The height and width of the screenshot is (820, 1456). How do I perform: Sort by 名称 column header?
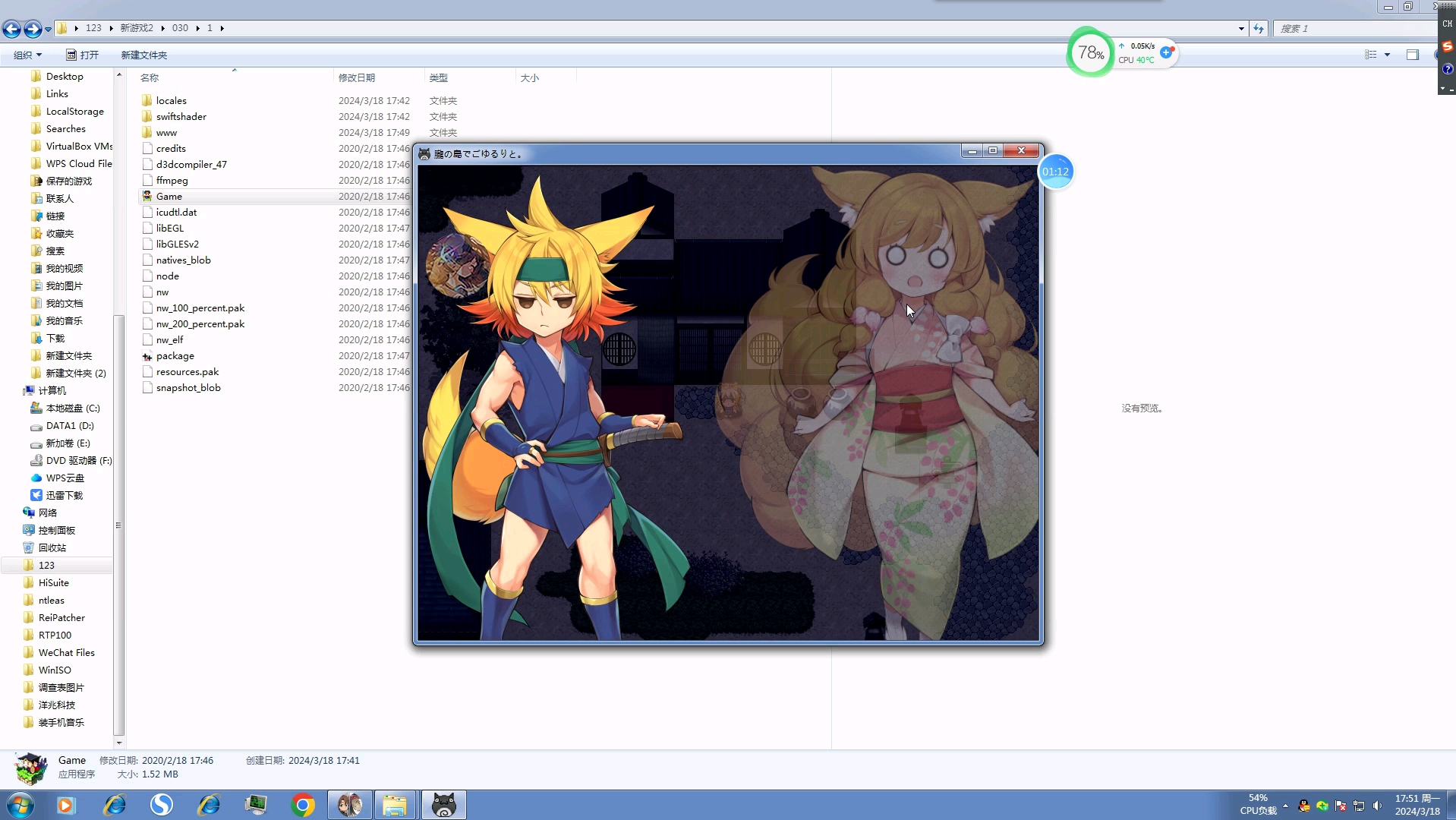point(150,77)
